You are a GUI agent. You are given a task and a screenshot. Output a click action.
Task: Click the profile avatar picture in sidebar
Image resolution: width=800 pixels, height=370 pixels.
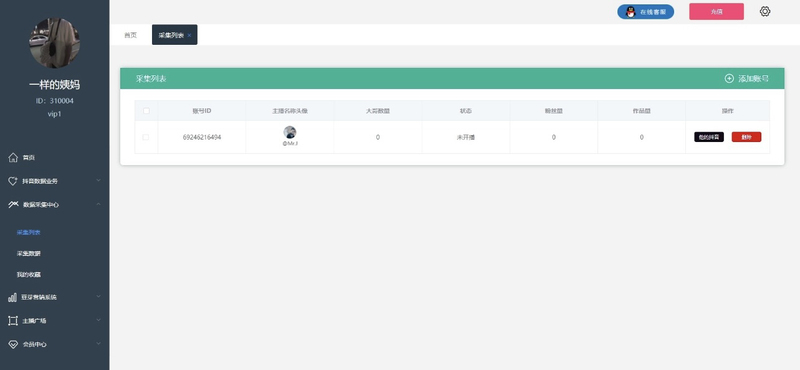point(54,43)
